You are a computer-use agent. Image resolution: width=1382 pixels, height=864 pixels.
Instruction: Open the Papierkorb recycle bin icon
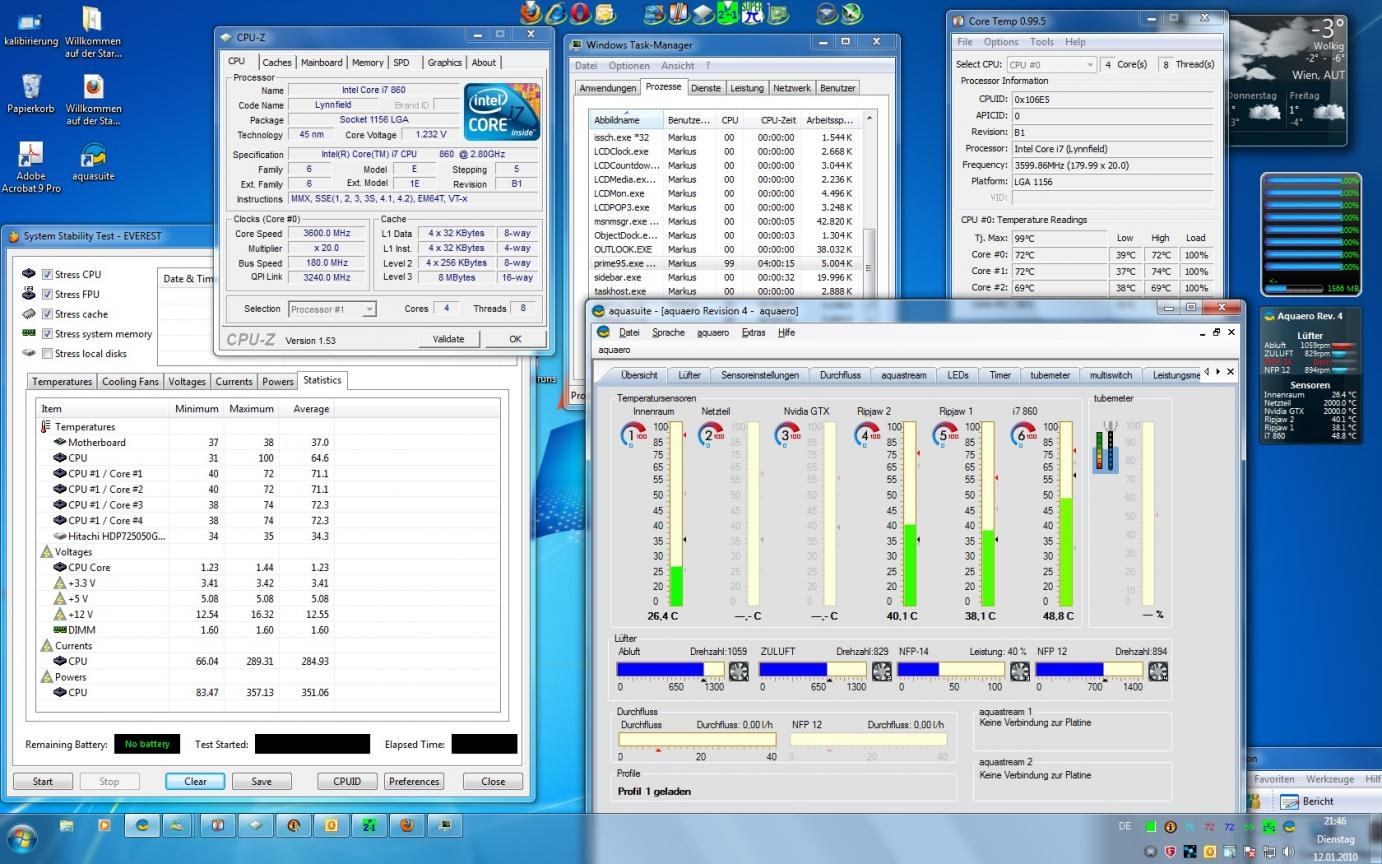click(x=31, y=87)
